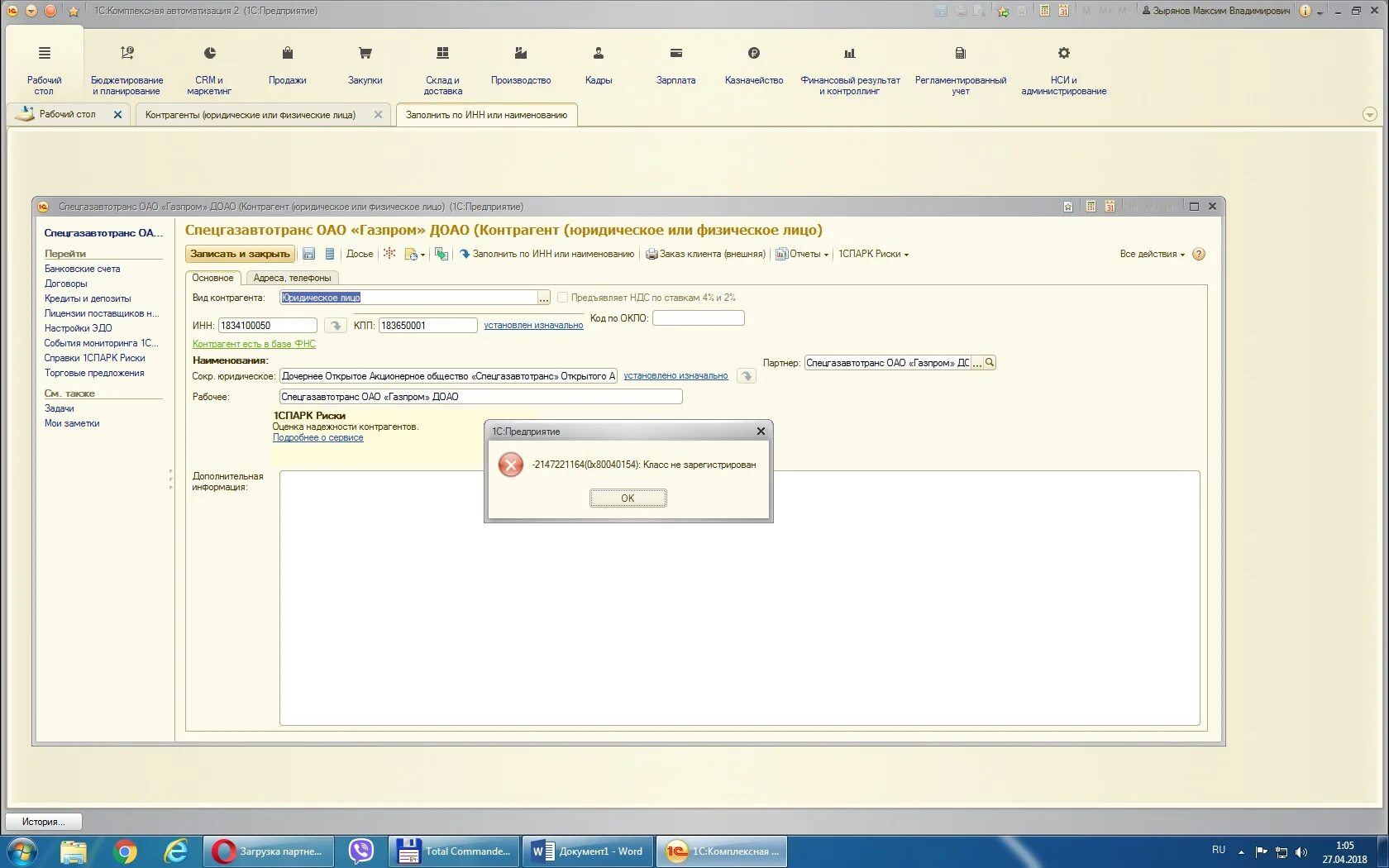Close the Контрагенты tab with its X

tap(378, 115)
